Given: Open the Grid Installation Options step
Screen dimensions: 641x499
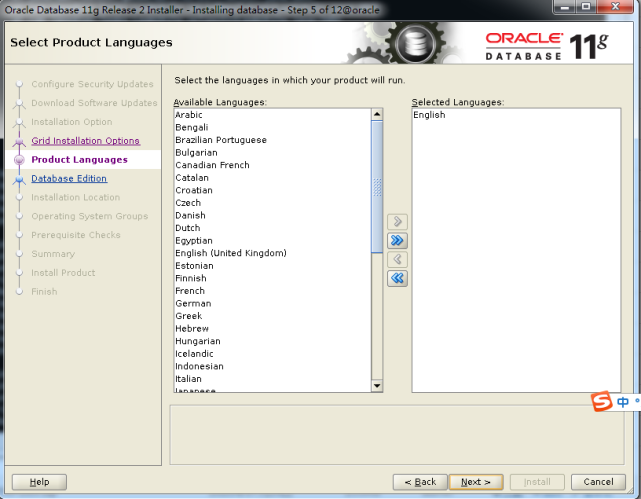Looking at the screenshot, I should click(85, 141).
